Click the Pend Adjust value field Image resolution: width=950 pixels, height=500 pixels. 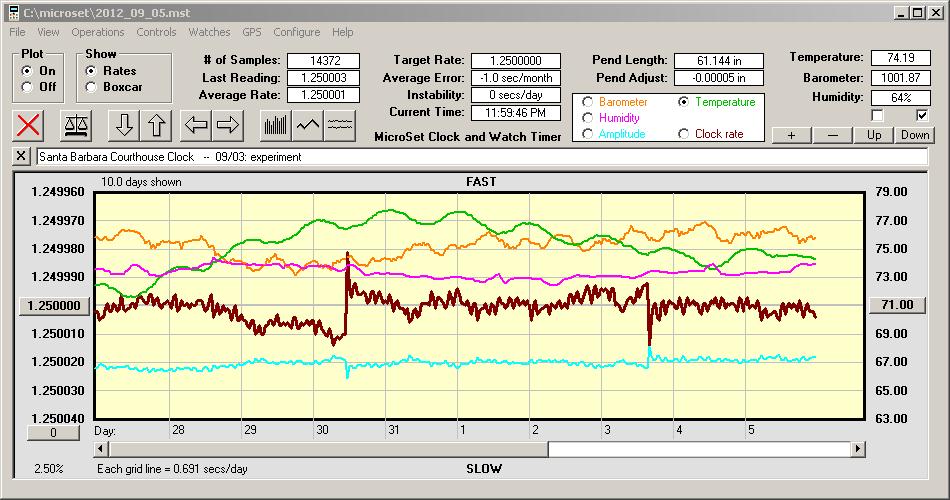[x=719, y=78]
